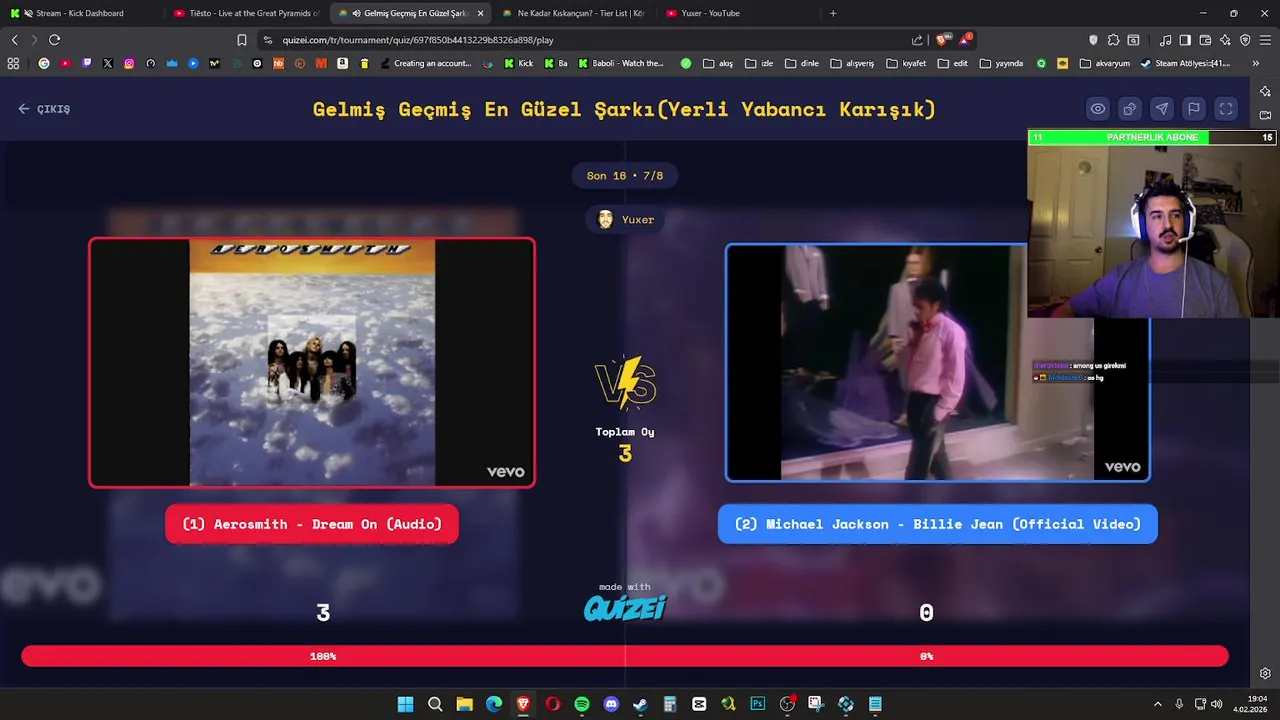The height and width of the screenshot is (720, 1280).
Task: Select the Aerosmith album cover thumbnail
Action: click(x=312, y=362)
